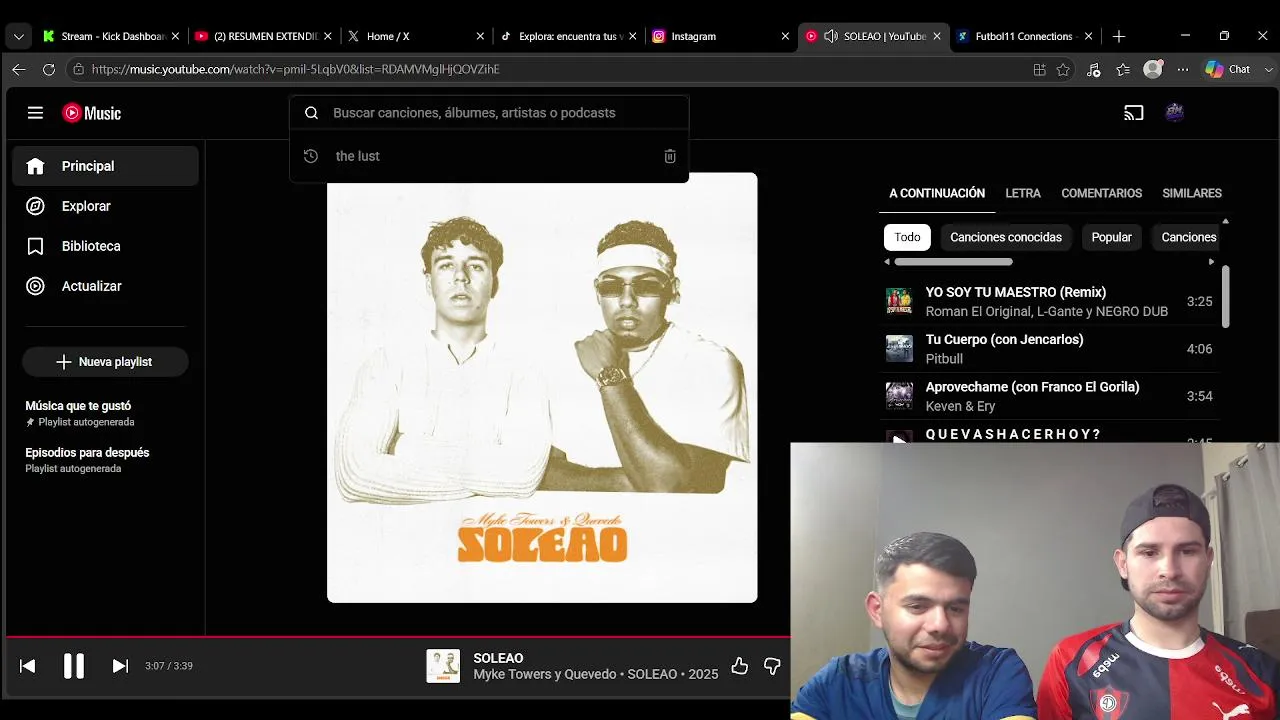Mute the SOLEAO tab audio icon
This screenshot has width=1280, height=720.
point(831,36)
